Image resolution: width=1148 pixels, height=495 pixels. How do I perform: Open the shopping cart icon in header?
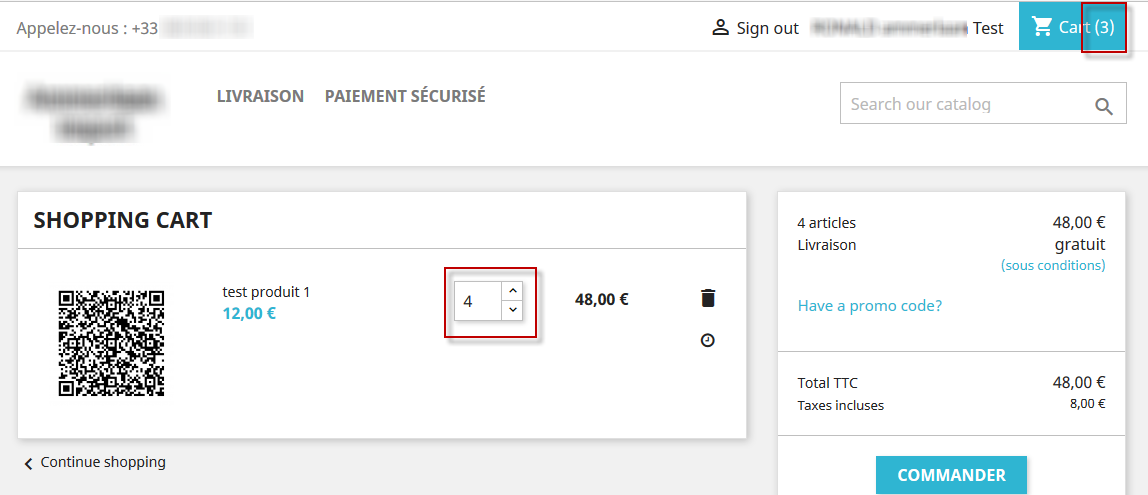pyautogui.click(x=1042, y=27)
